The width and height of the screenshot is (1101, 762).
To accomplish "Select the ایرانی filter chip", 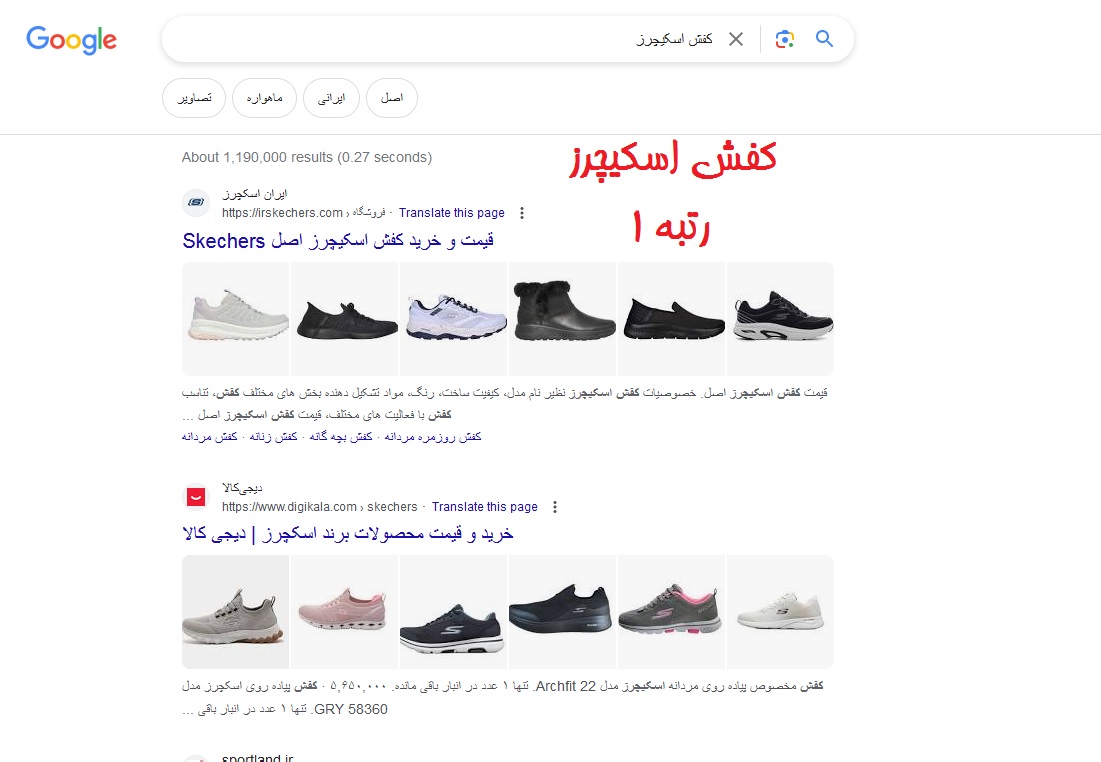I will point(331,98).
